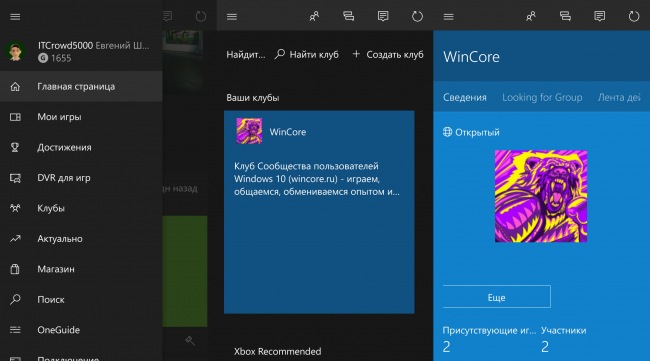
Task: Open friends icon in WinCore panel toolbar
Action: [x=531, y=16]
